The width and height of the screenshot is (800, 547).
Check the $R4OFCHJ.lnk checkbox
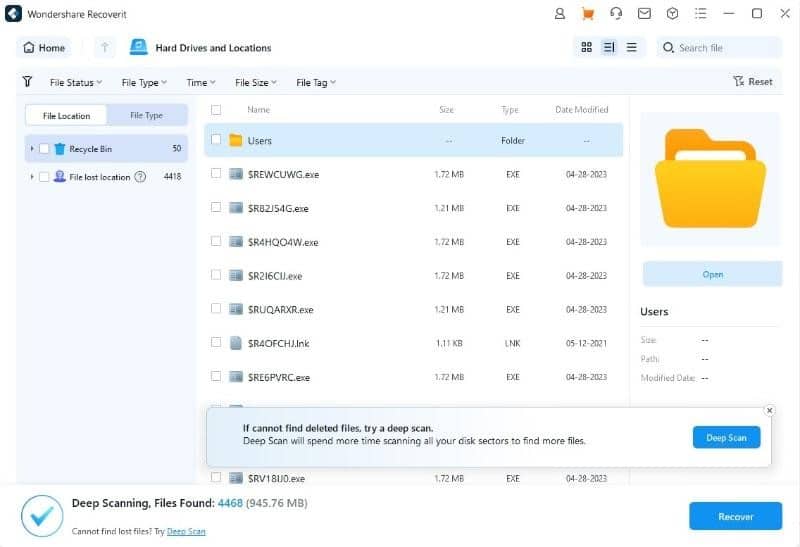click(x=216, y=342)
